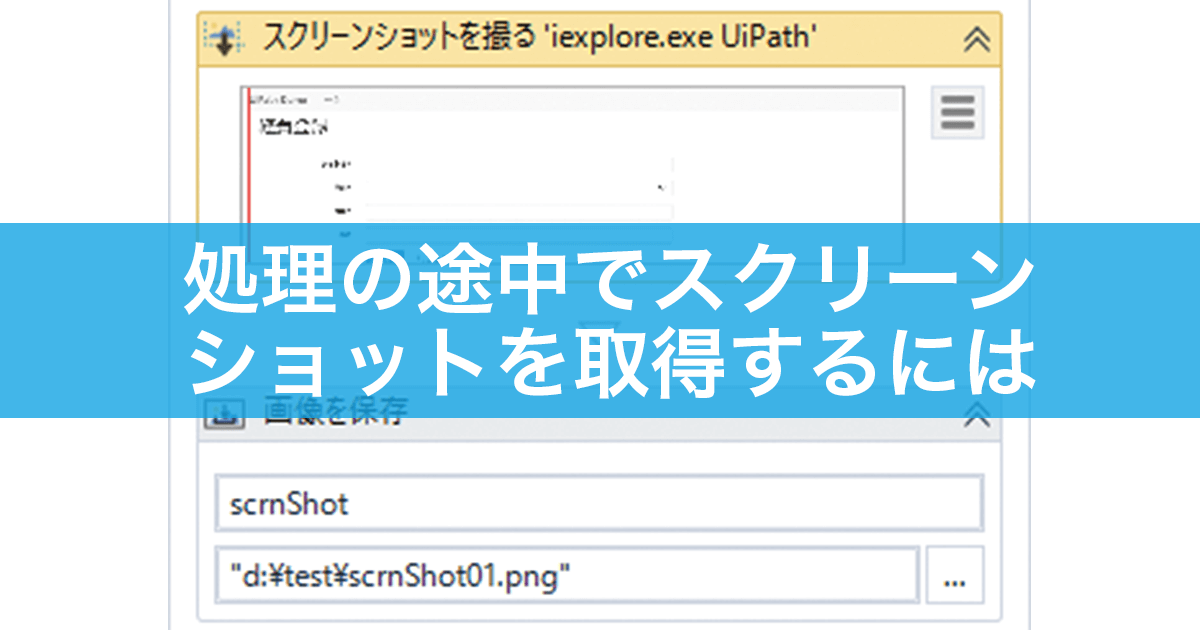Collapse the スクリーンショットを撮る activity
The height and width of the screenshot is (630, 1200).
pos(976,39)
